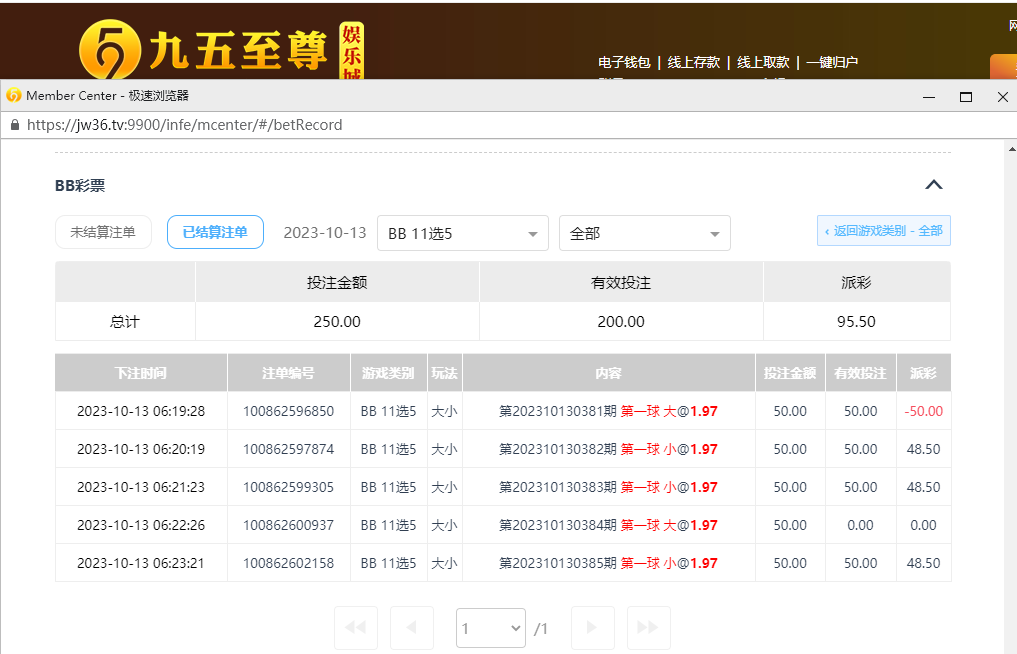1017x654 pixels.
Task: Go to previous page arrow
Action: coord(411,628)
